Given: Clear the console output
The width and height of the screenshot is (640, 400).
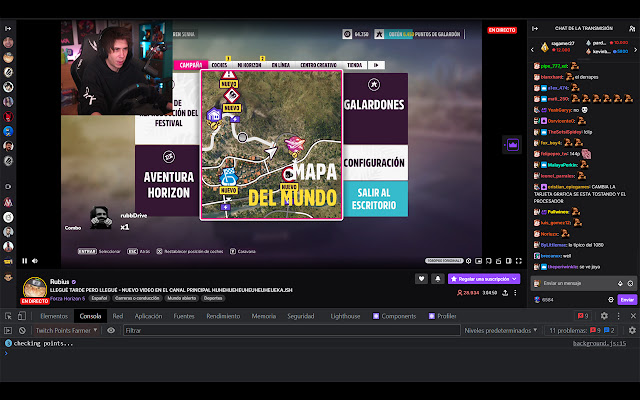Looking at the screenshot, I should point(22,330).
